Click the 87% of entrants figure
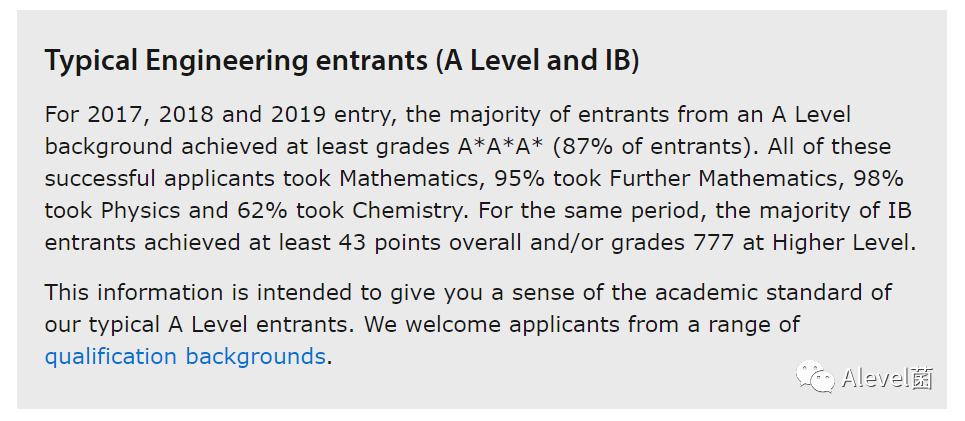 click(619, 147)
